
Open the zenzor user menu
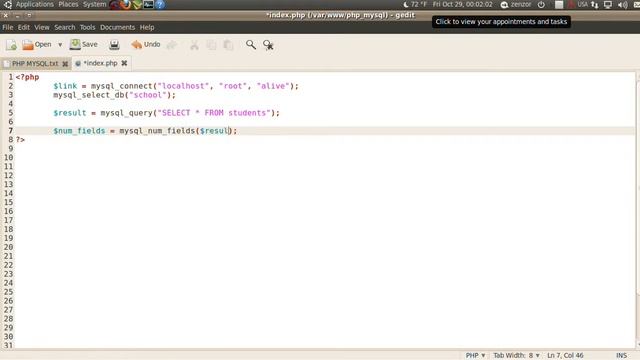(516, 4)
